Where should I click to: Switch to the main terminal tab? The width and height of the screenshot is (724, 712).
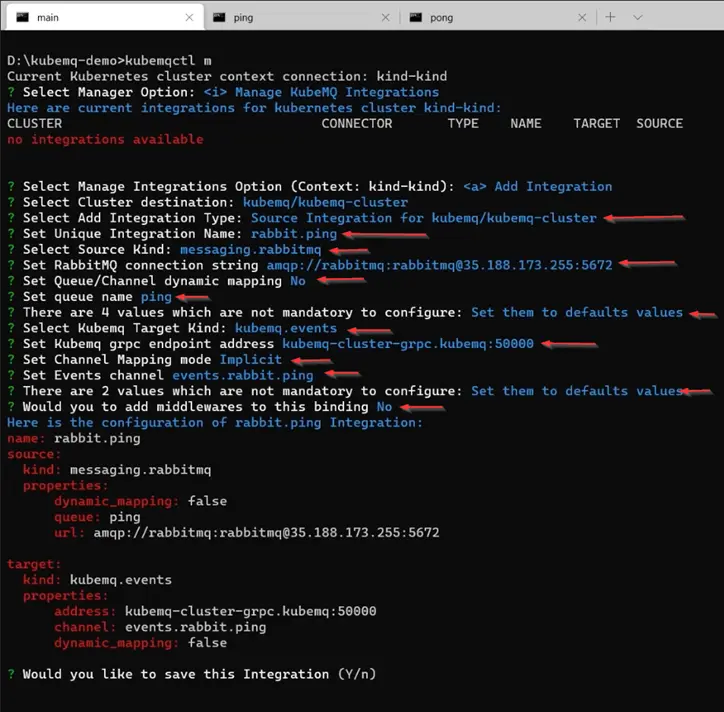pos(105,17)
